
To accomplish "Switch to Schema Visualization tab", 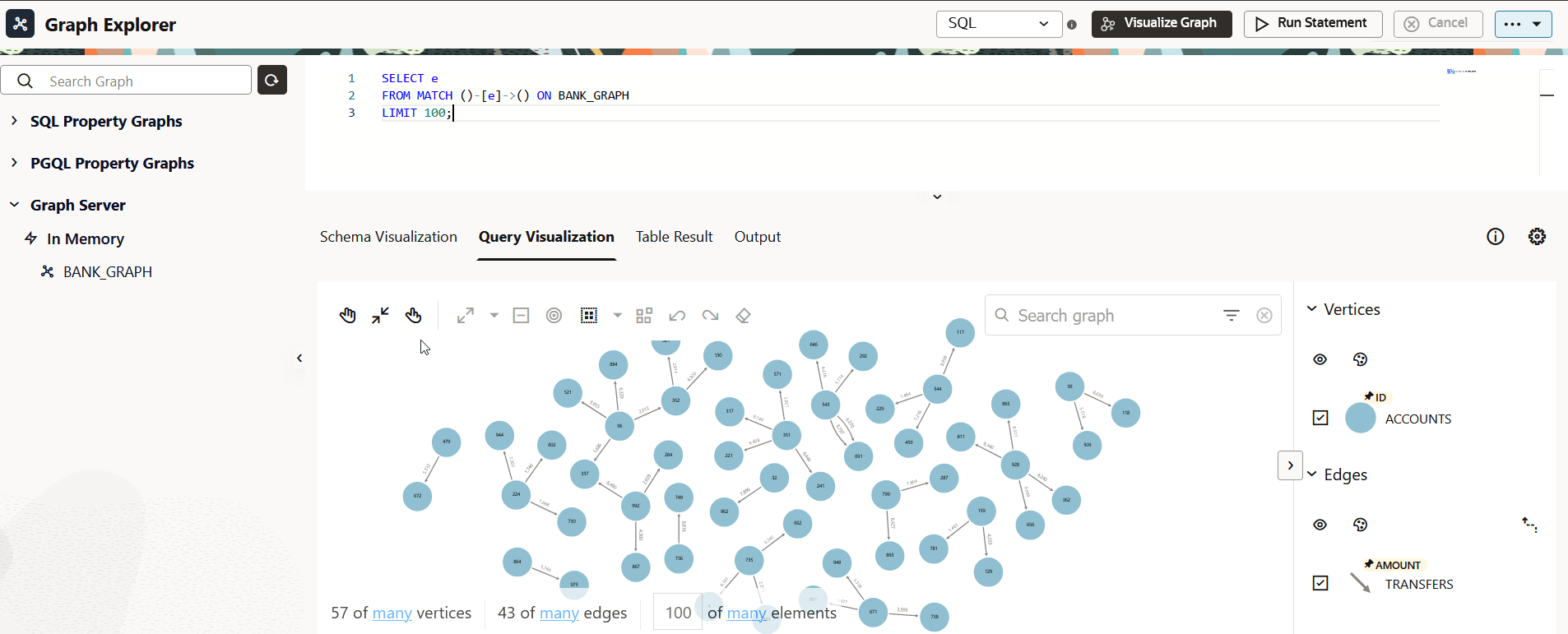I will click(388, 237).
